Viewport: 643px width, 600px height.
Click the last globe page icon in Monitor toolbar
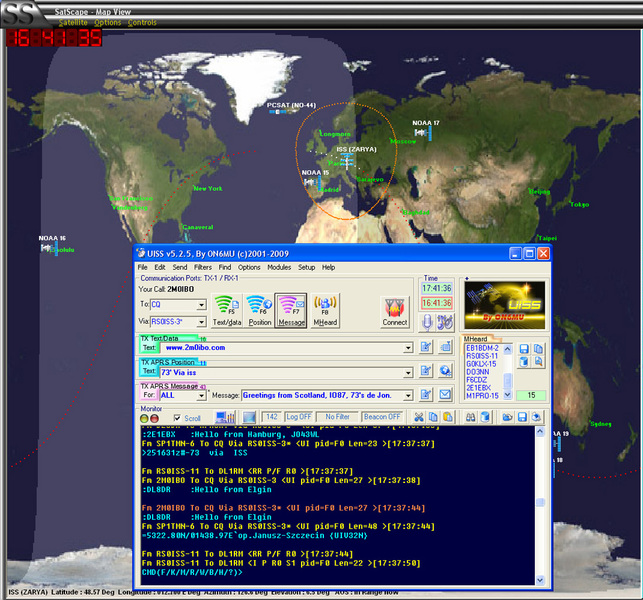(x=536, y=417)
